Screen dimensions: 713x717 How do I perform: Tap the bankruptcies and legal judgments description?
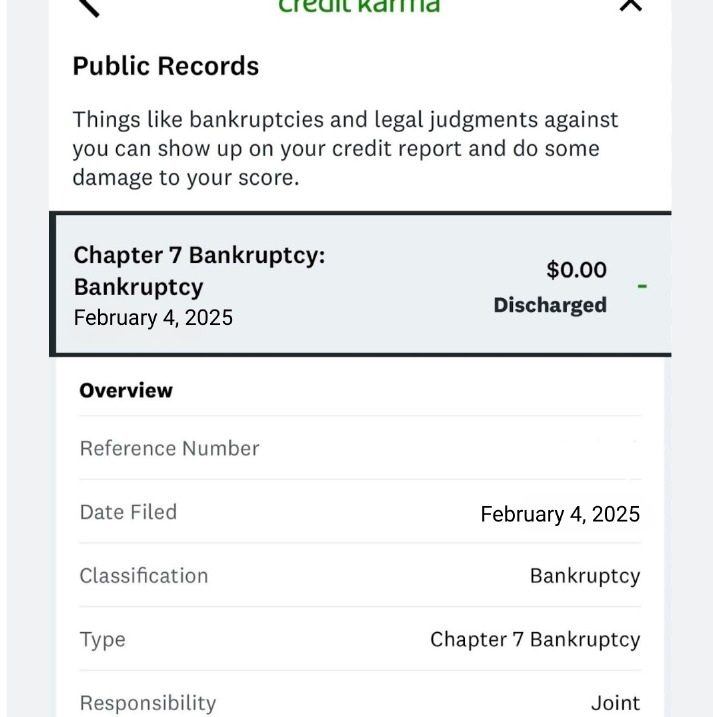point(345,149)
